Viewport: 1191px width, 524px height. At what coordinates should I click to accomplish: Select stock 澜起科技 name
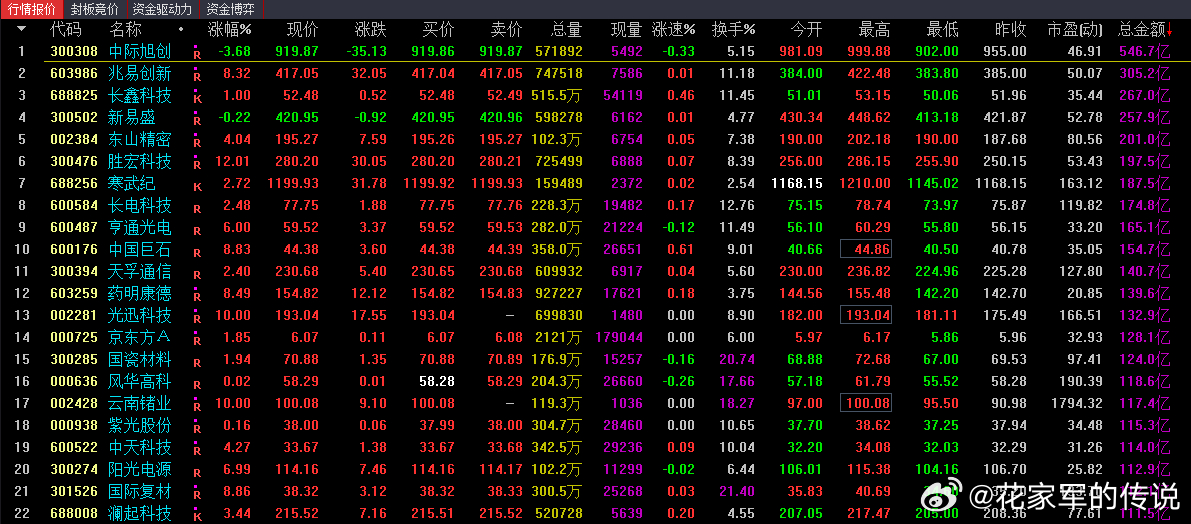[141, 513]
